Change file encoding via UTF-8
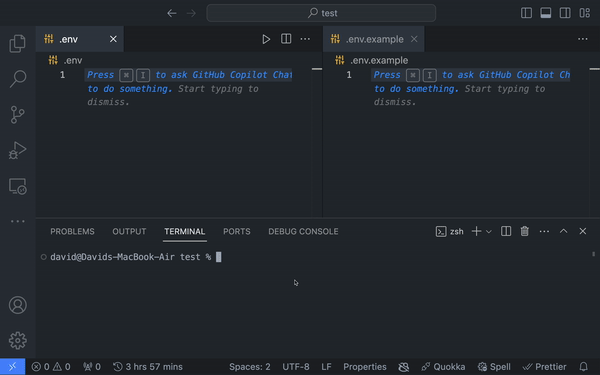Screen dimensions: 600x375 [296, 367]
